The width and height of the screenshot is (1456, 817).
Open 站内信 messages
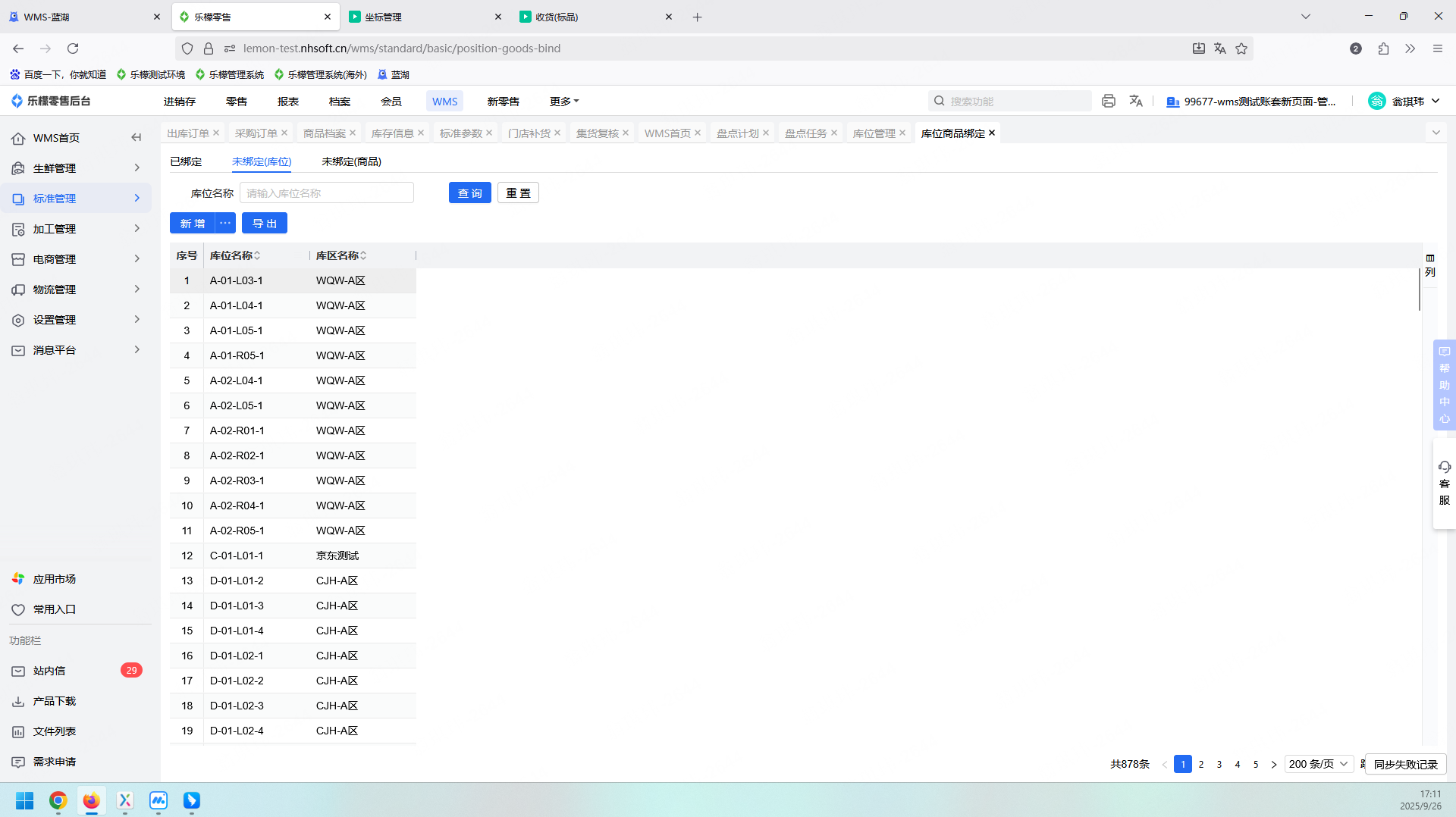point(49,671)
